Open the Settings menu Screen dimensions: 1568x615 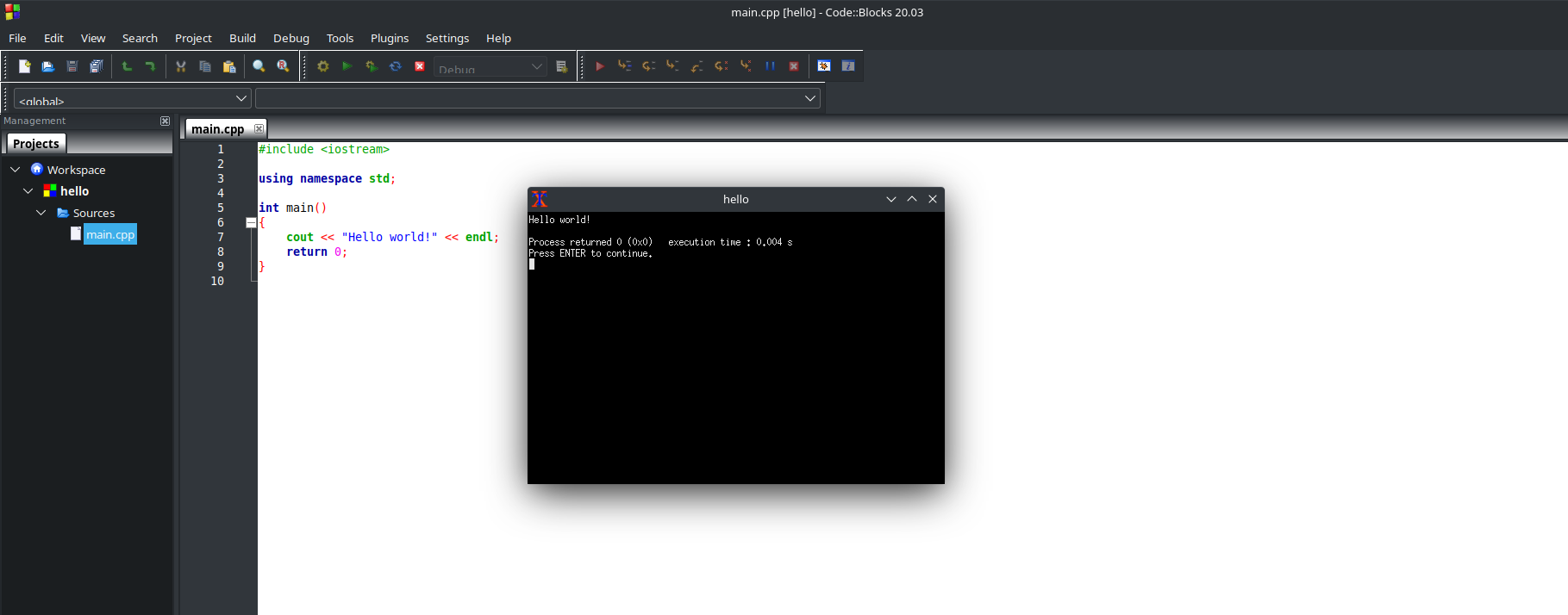(447, 38)
